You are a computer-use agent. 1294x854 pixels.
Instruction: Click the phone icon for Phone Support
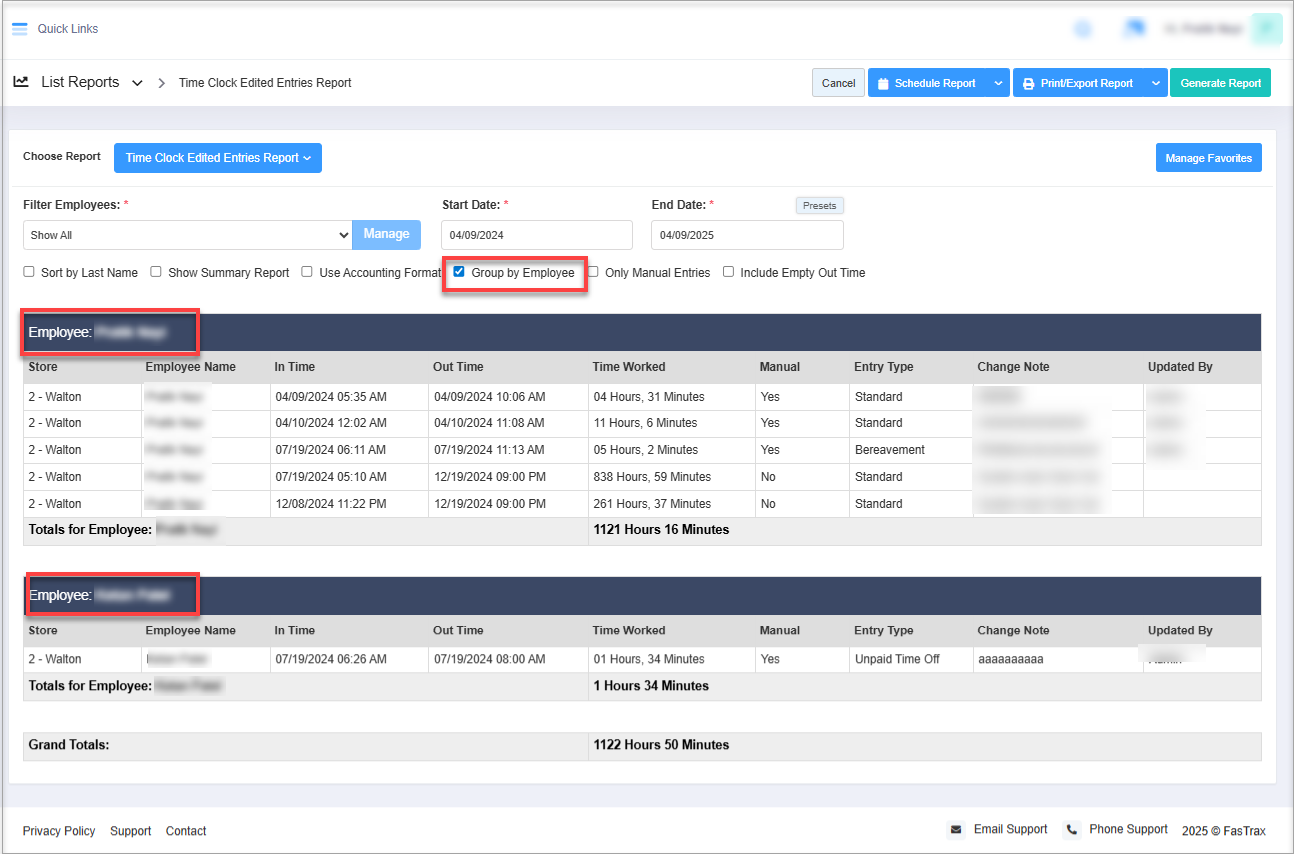pos(1072,830)
